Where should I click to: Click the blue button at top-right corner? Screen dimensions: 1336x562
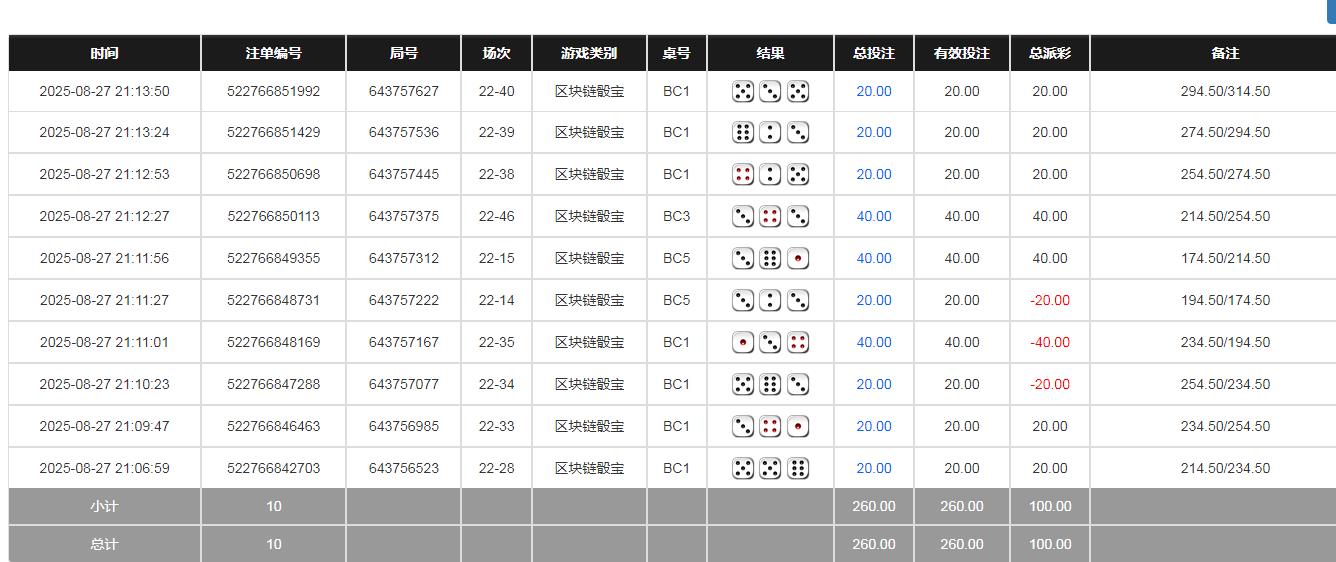1331,10
